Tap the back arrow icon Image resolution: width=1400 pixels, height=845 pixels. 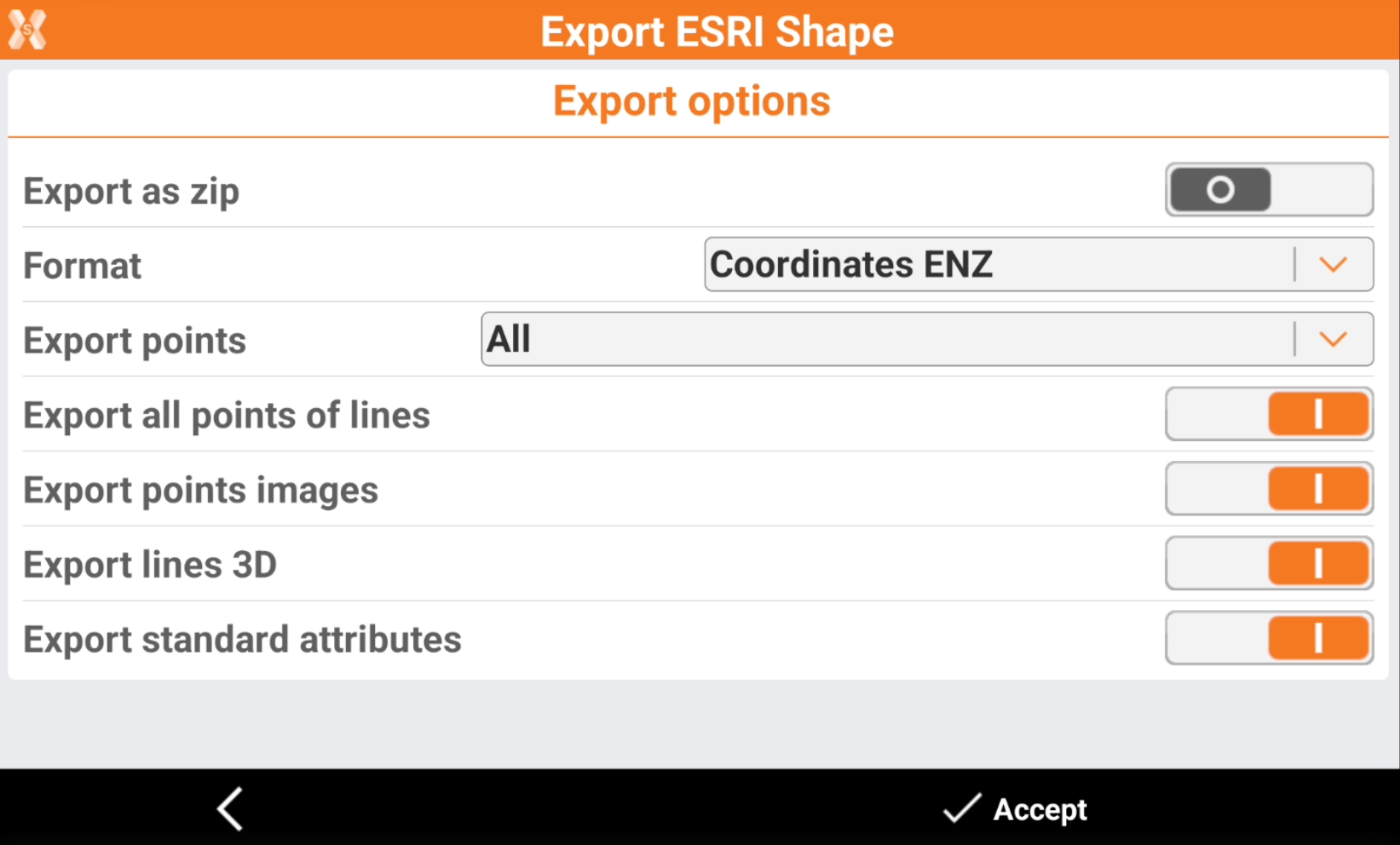[230, 808]
